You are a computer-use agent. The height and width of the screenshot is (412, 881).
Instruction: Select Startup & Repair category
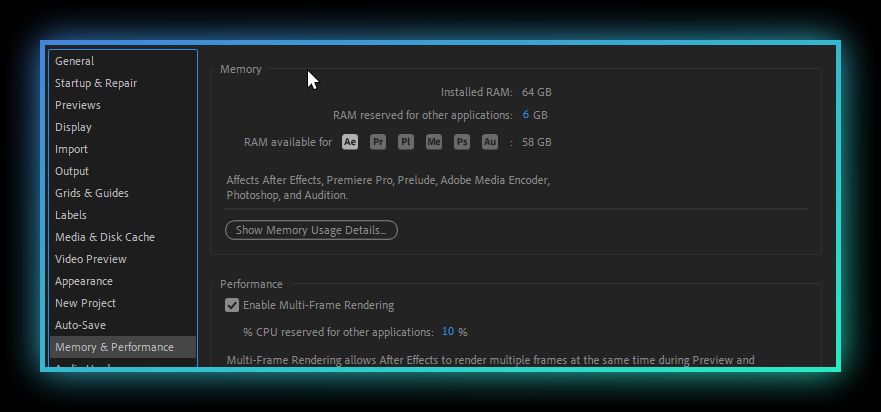tap(123, 83)
